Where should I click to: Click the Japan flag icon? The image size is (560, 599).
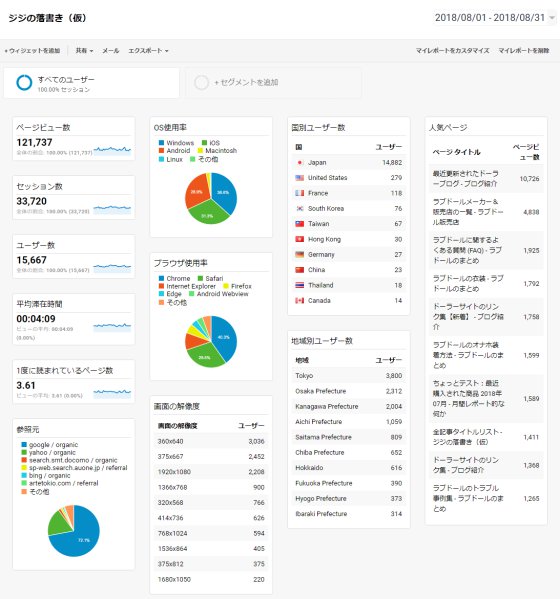tap(300, 162)
